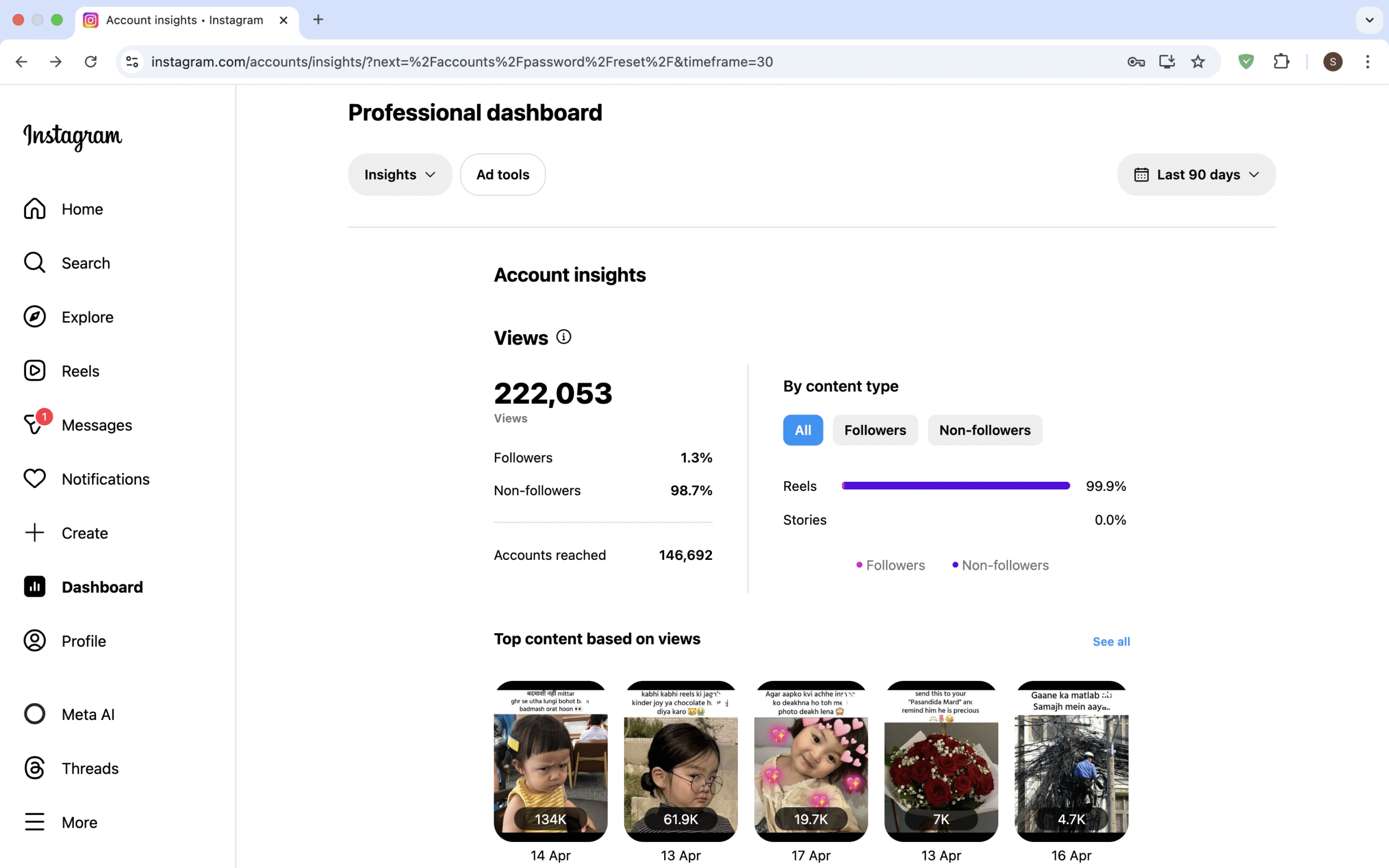Bookmark page with star icon
This screenshot has height=868, width=1389.
tap(1197, 61)
